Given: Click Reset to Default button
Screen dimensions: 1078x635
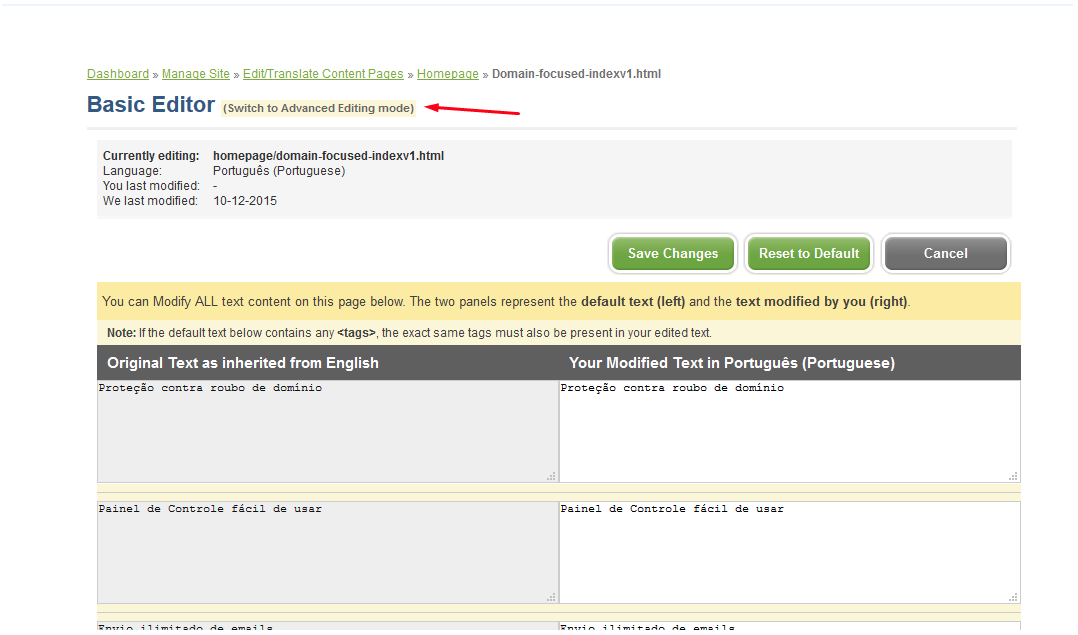Looking at the screenshot, I should click(808, 254).
